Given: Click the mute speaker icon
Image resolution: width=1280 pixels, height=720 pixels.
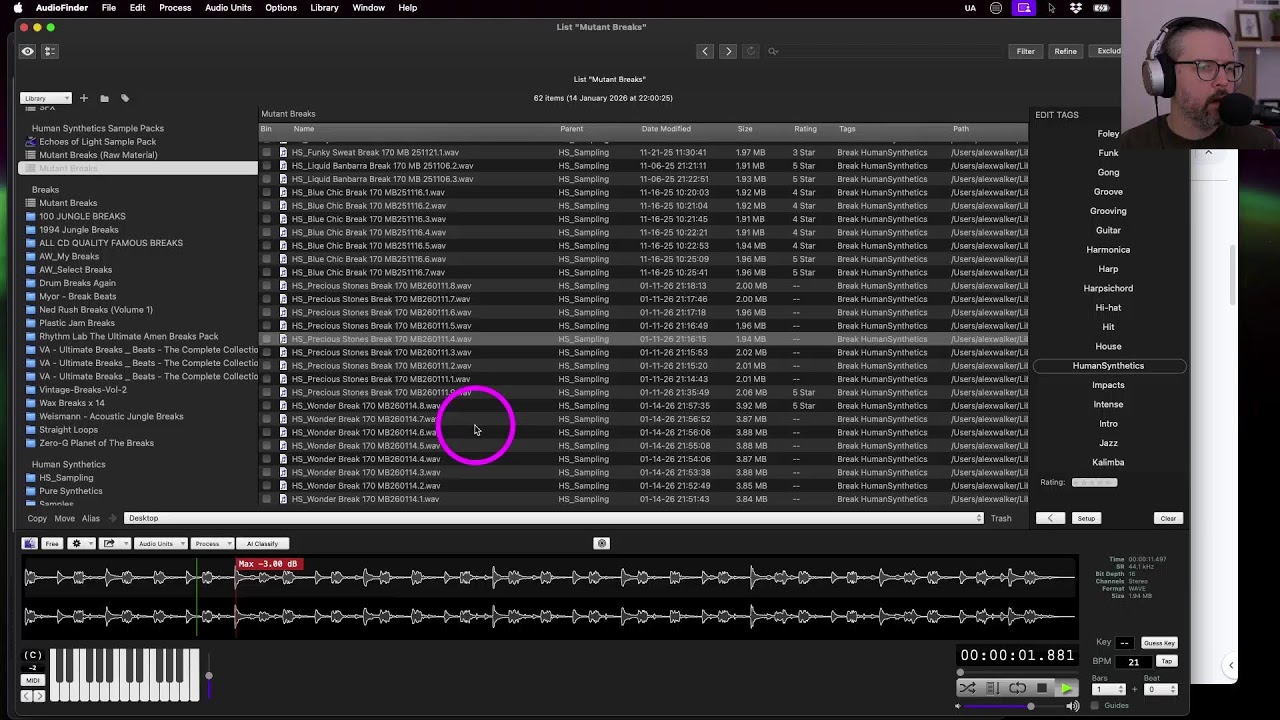Looking at the screenshot, I should [x=957, y=706].
